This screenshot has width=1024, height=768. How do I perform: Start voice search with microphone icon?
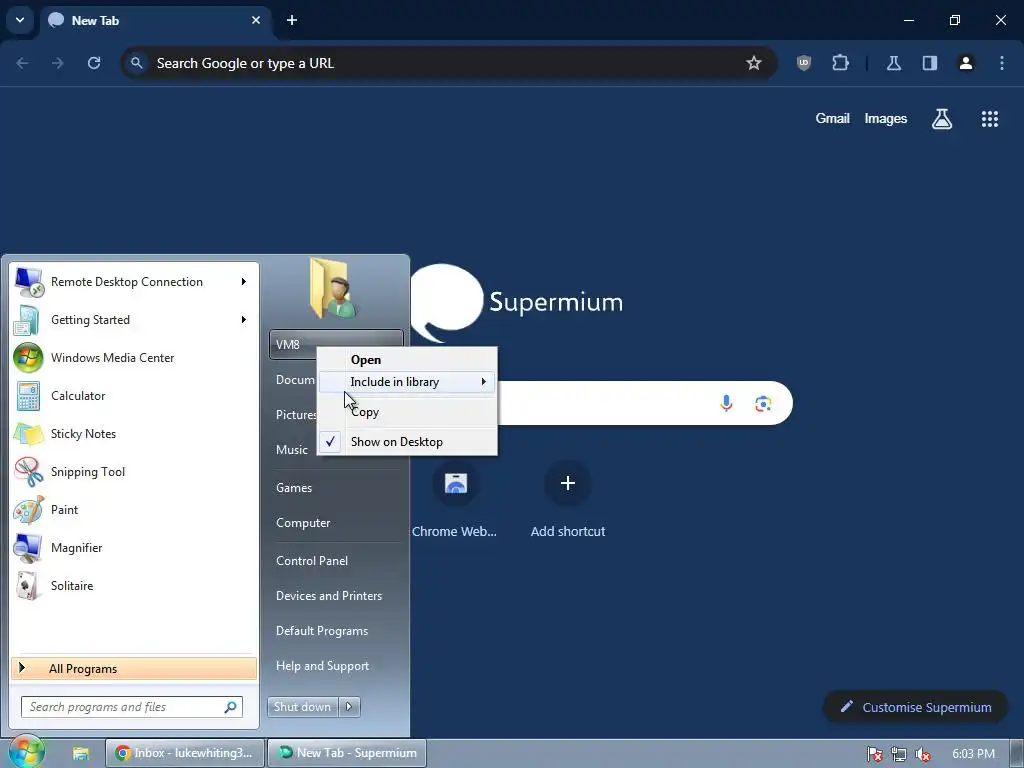(726, 403)
